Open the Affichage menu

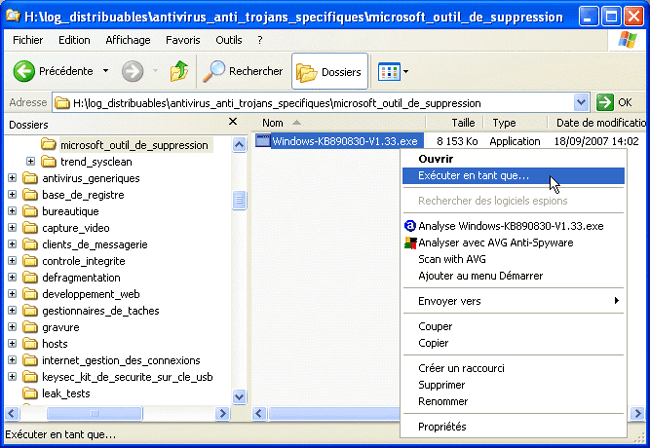pos(128,40)
